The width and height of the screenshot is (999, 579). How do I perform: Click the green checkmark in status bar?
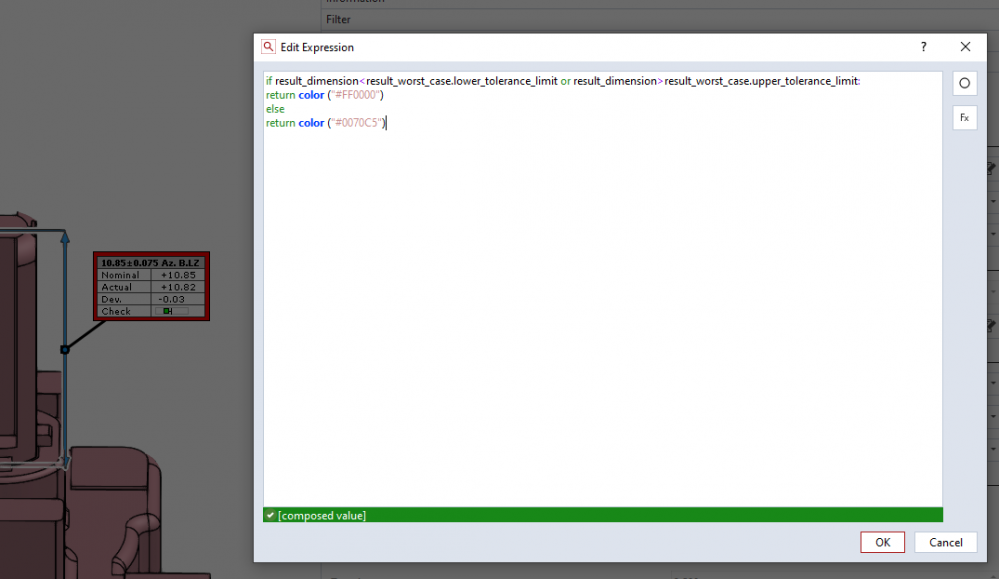[270, 515]
